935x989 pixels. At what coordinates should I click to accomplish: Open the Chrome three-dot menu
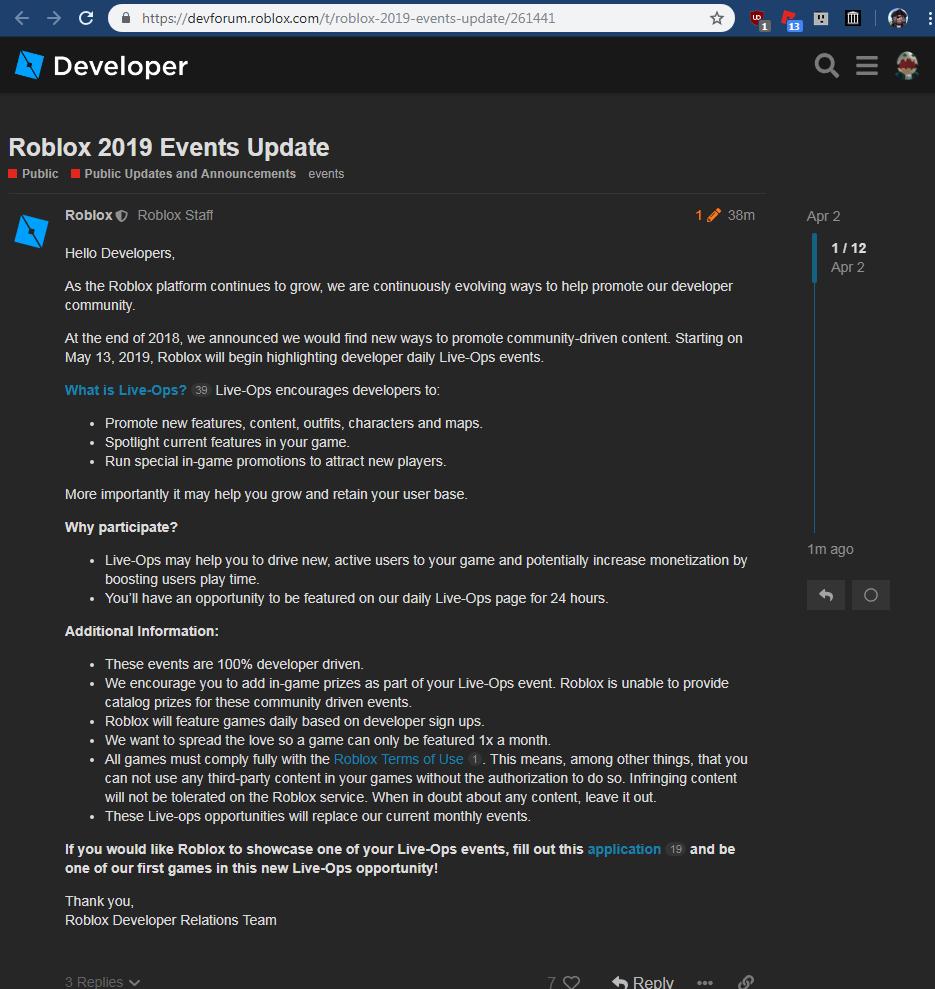point(930,18)
